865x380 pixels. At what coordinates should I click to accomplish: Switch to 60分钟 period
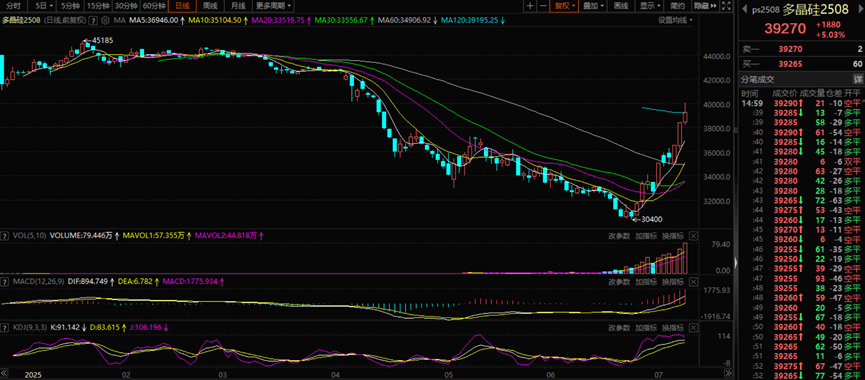point(154,6)
